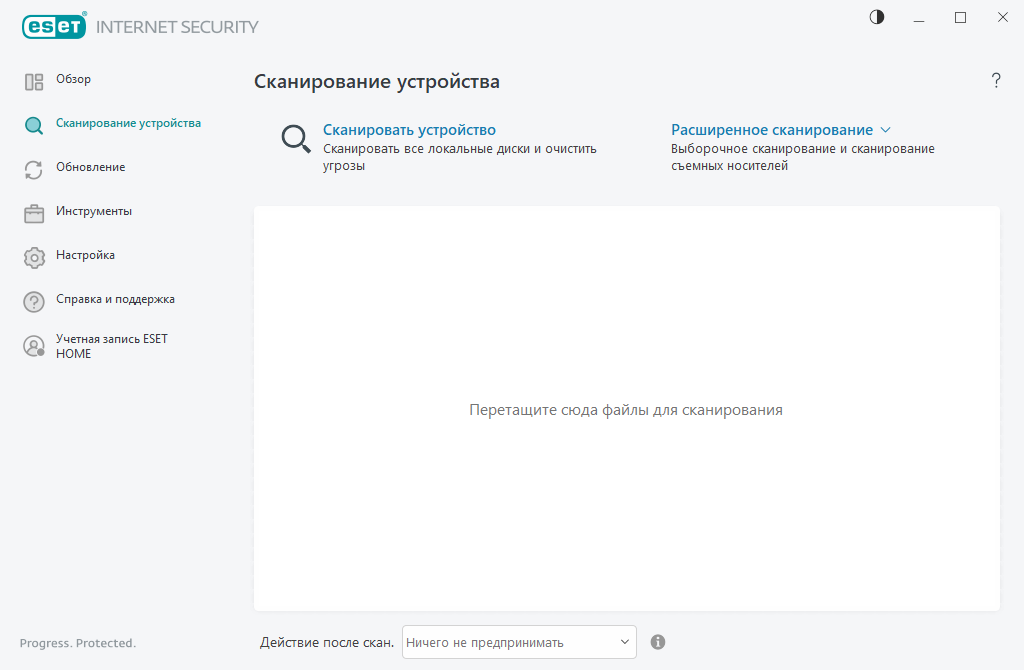
Task: Click the Учетная запись ESET HOME user icon
Action: [34, 346]
